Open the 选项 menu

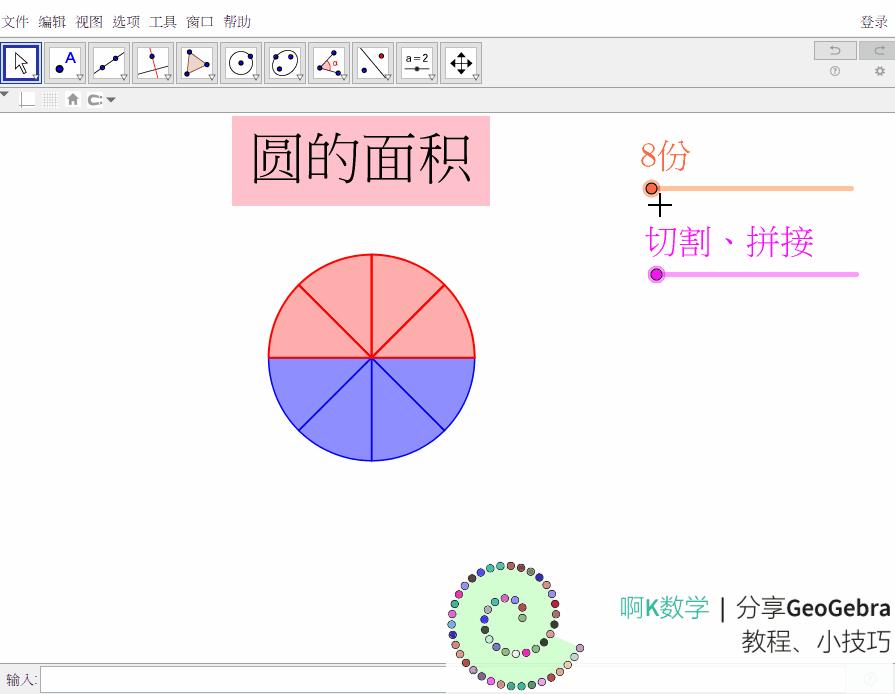tap(126, 20)
